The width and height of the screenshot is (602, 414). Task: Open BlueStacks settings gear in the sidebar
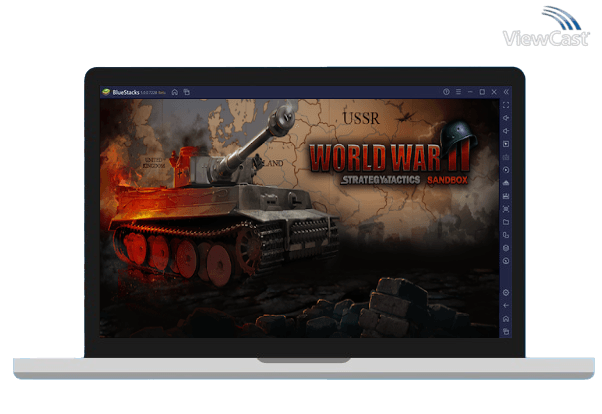click(506, 293)
